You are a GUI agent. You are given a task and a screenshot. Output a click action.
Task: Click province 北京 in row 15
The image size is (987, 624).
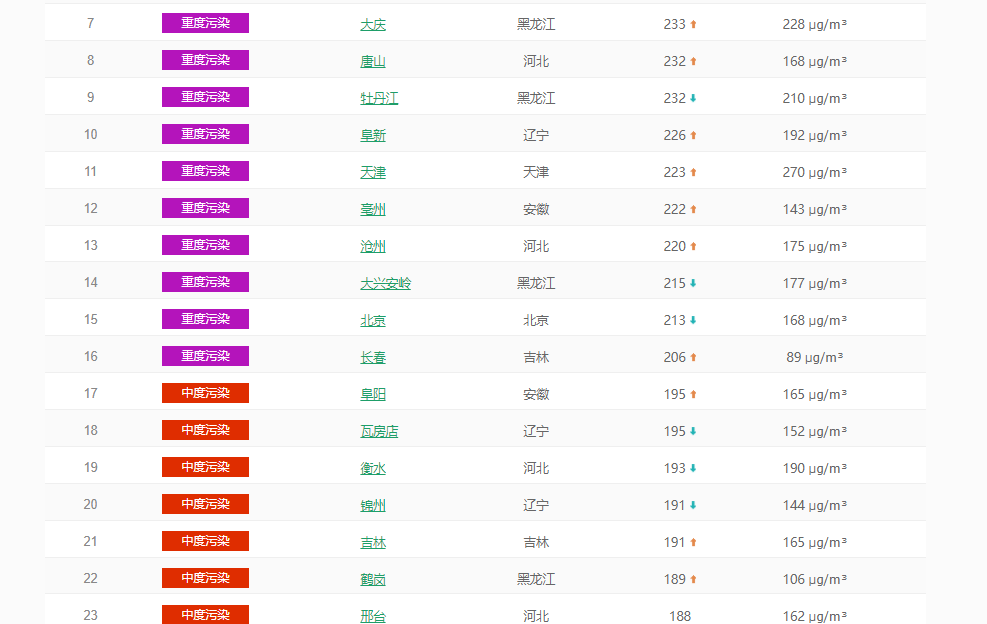pyautogui.click(x=536, y=320)
